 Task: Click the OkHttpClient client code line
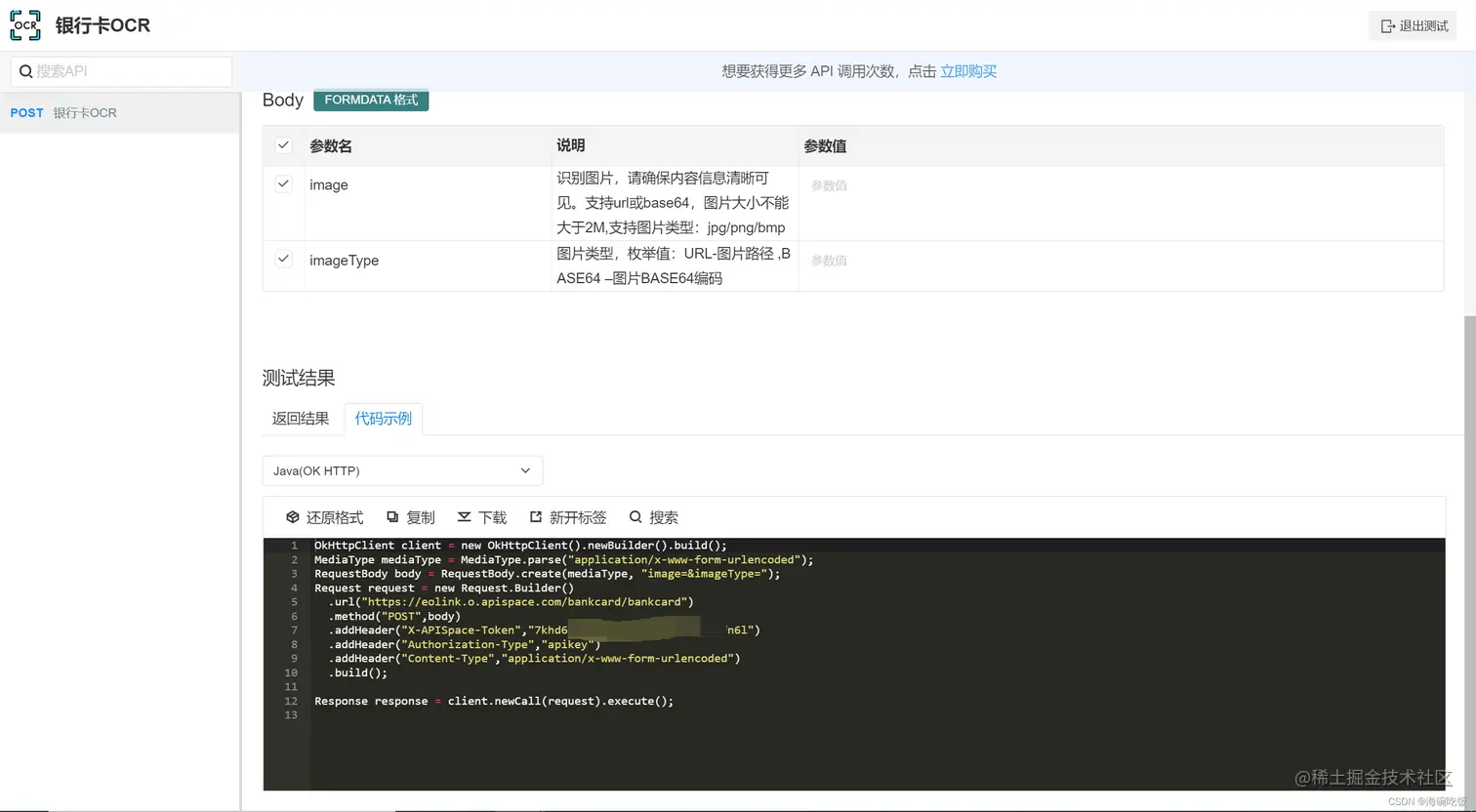(x=520, y=546)
